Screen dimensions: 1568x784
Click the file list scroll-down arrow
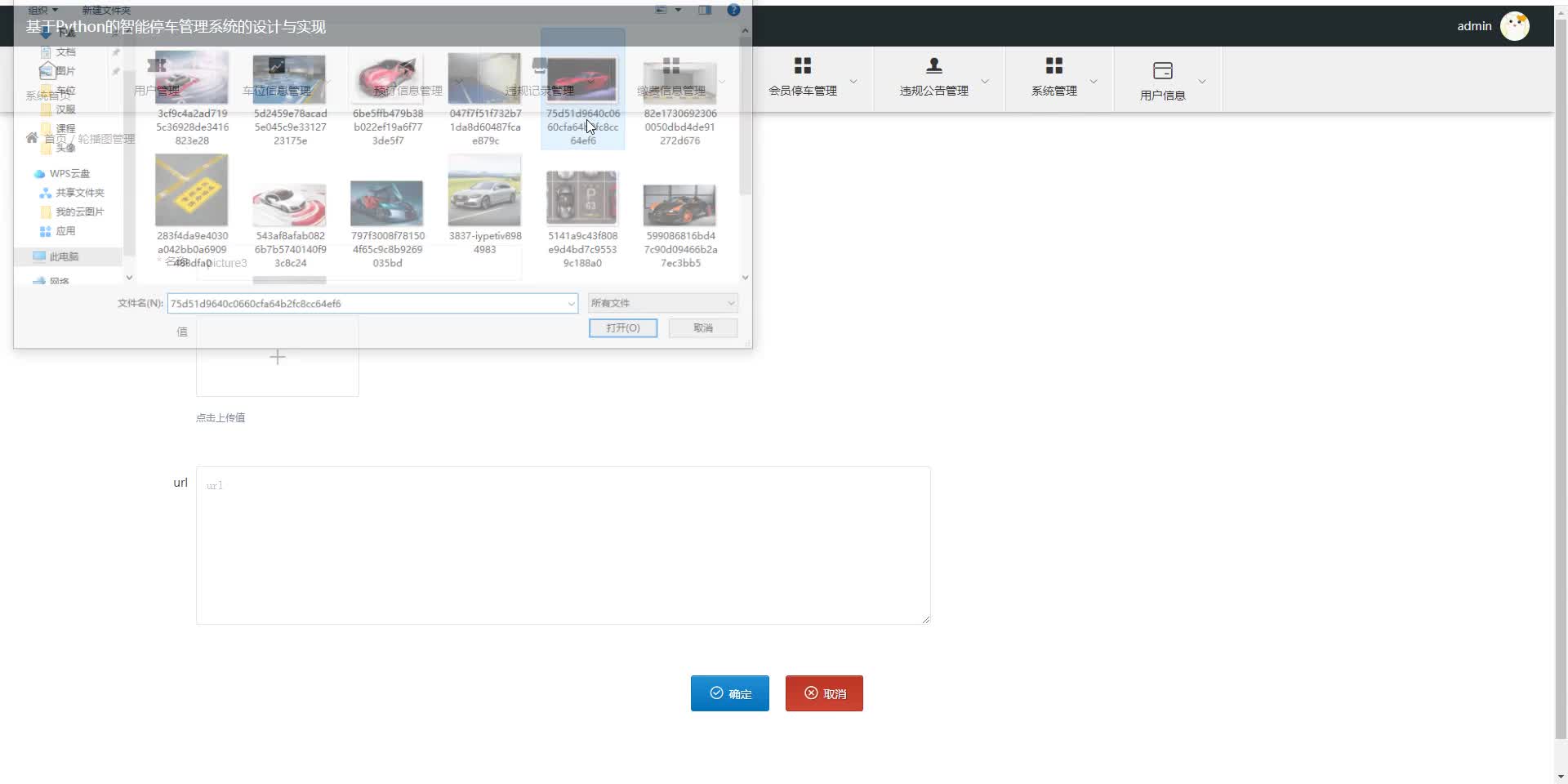pos(745,278)
